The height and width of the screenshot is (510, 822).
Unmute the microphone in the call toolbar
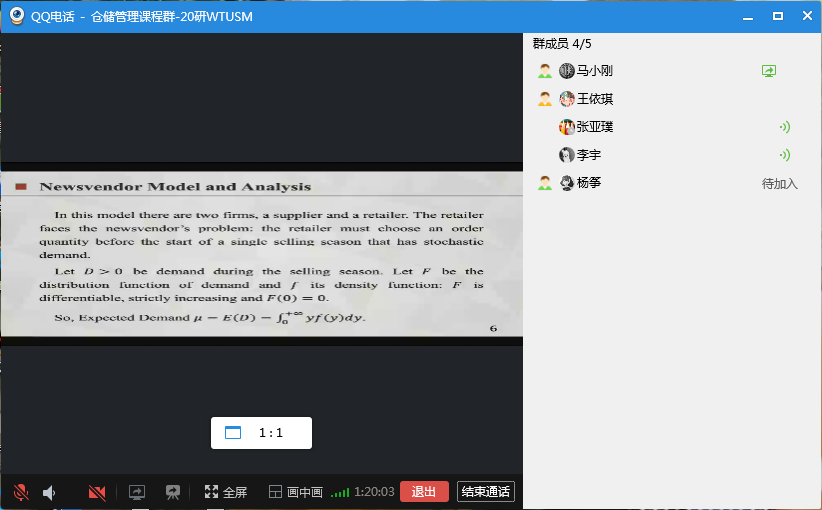point(20,492)
